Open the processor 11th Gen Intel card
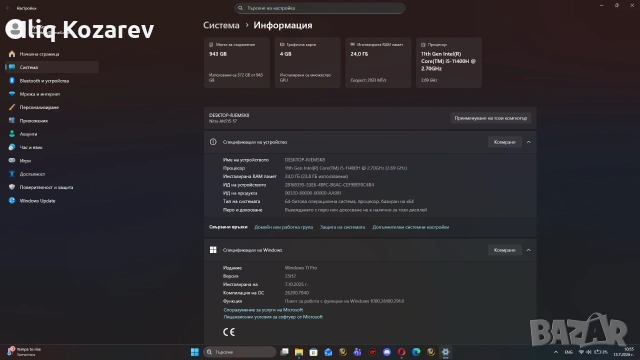This screenshot has width=640, height=360. coord(449,62)
